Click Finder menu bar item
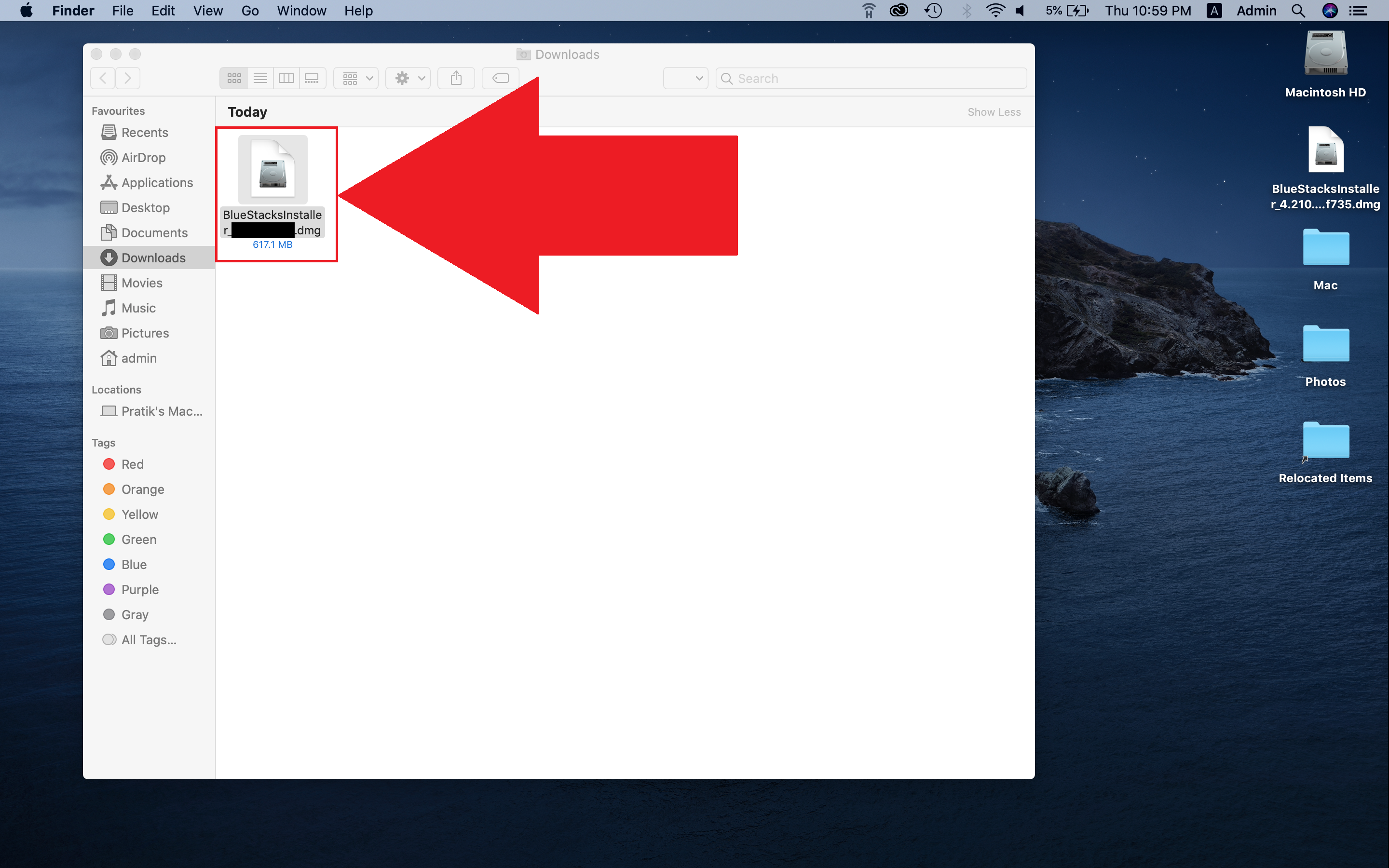 (70, 10)
